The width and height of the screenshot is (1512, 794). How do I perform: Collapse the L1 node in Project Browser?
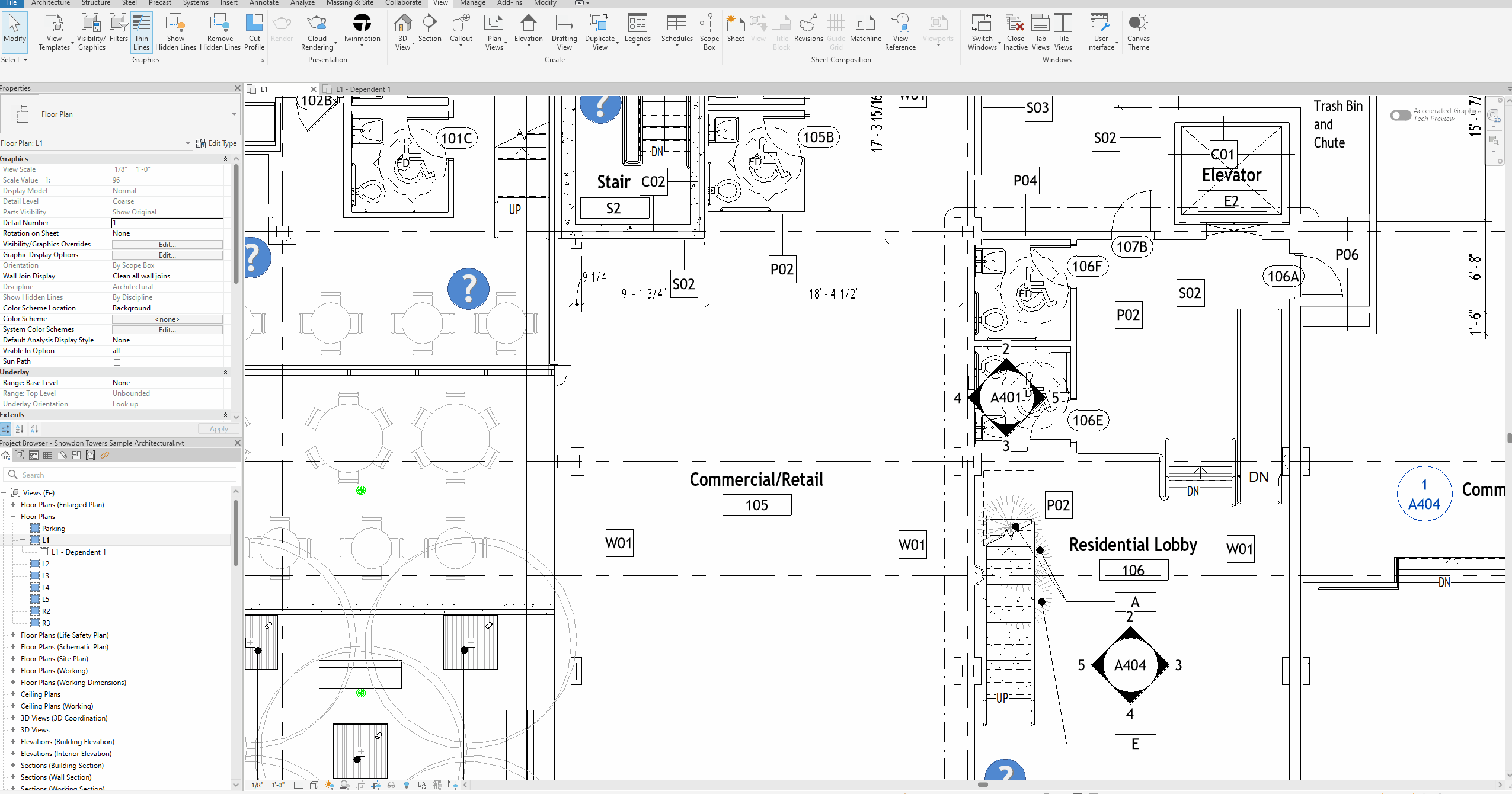pyautogui.click(x=22, y=540)
